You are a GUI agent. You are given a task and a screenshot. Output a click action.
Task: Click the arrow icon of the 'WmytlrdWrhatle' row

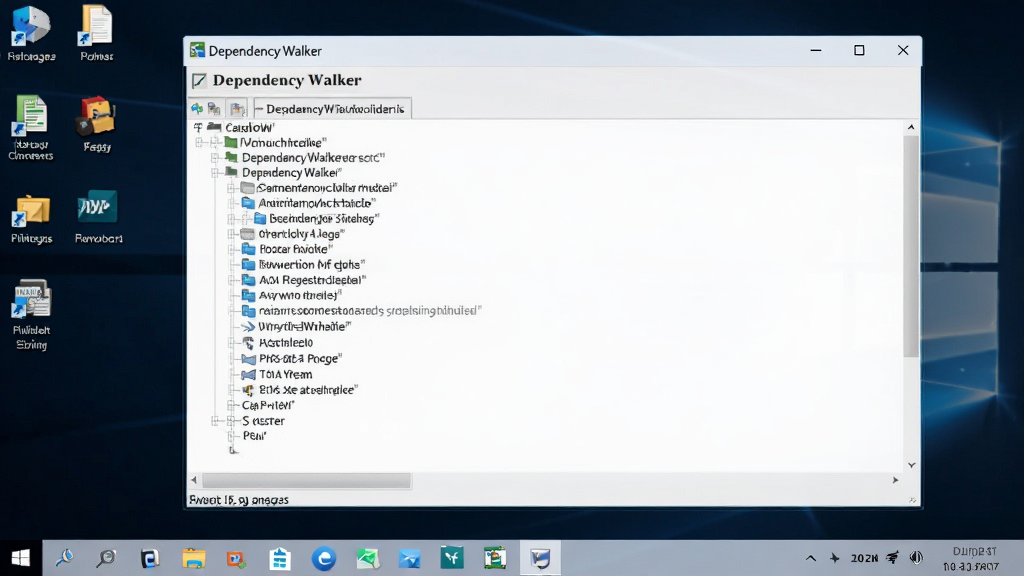(x=248, y=327)
